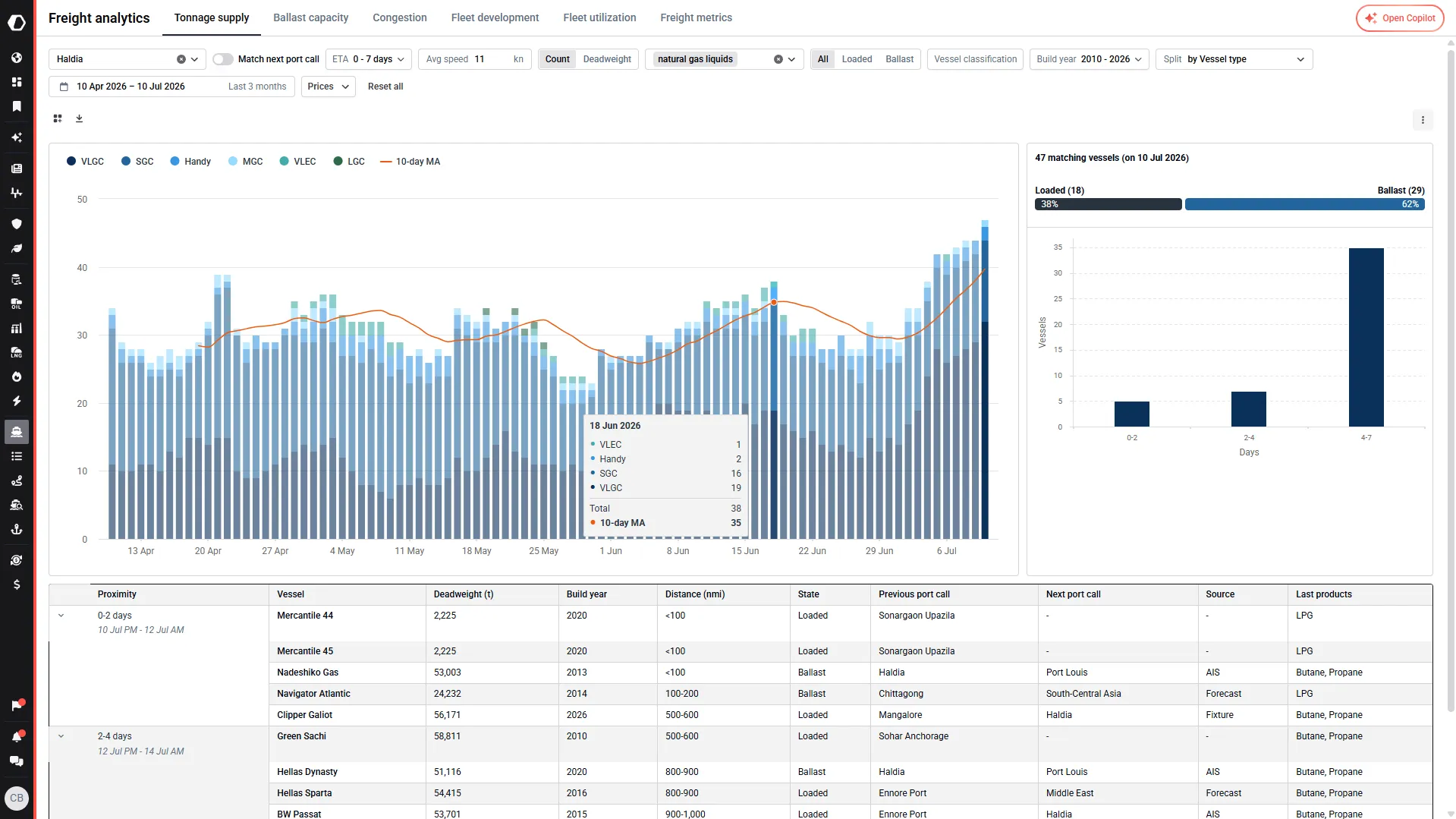
Task: Toggle the VLGC legend color swatch
Action: (71, 162)
